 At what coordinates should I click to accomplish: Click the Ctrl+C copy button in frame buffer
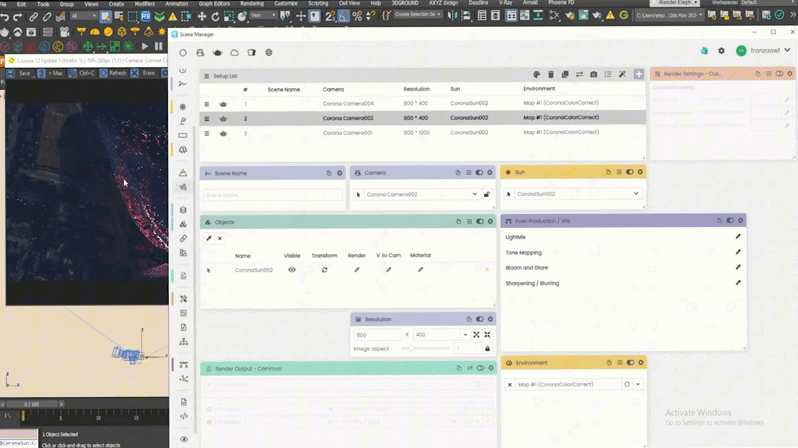(82, 73)
